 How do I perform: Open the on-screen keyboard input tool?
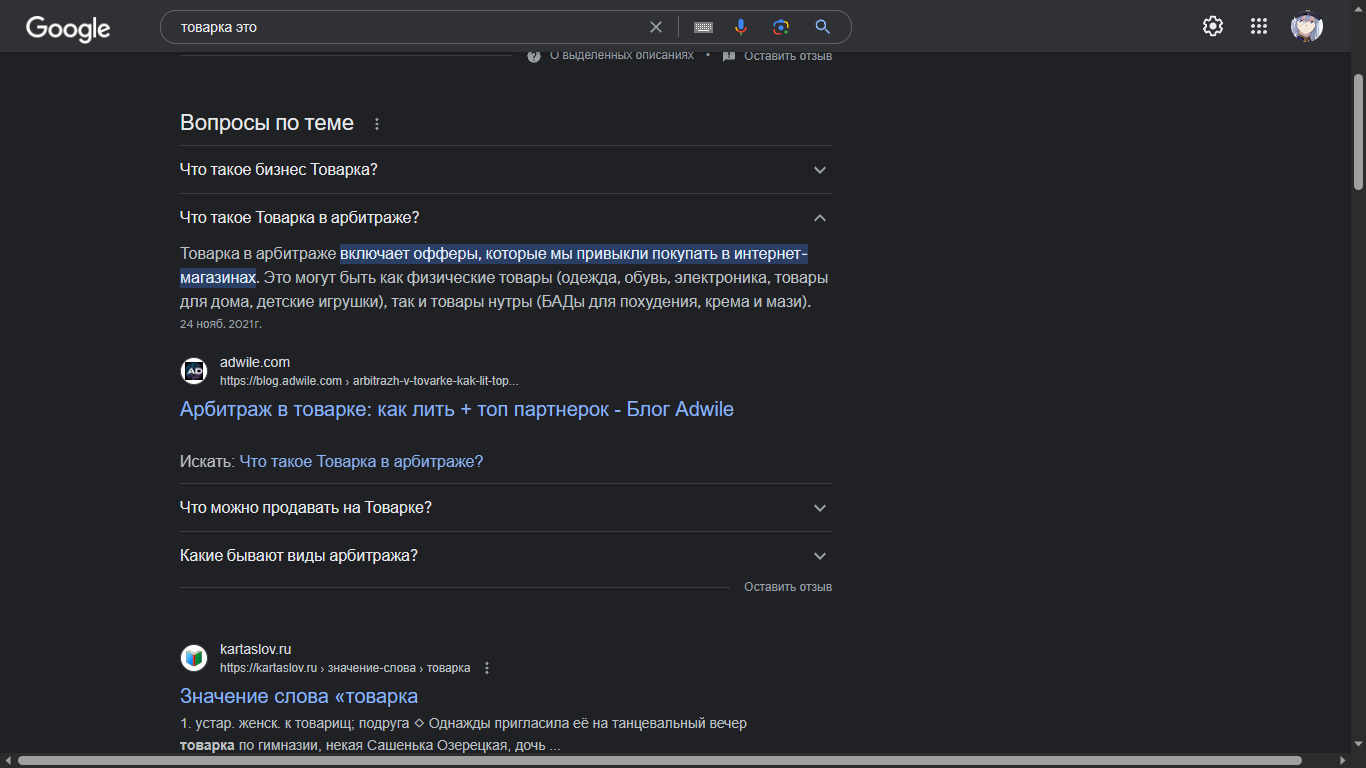click(x=703, y=27)
